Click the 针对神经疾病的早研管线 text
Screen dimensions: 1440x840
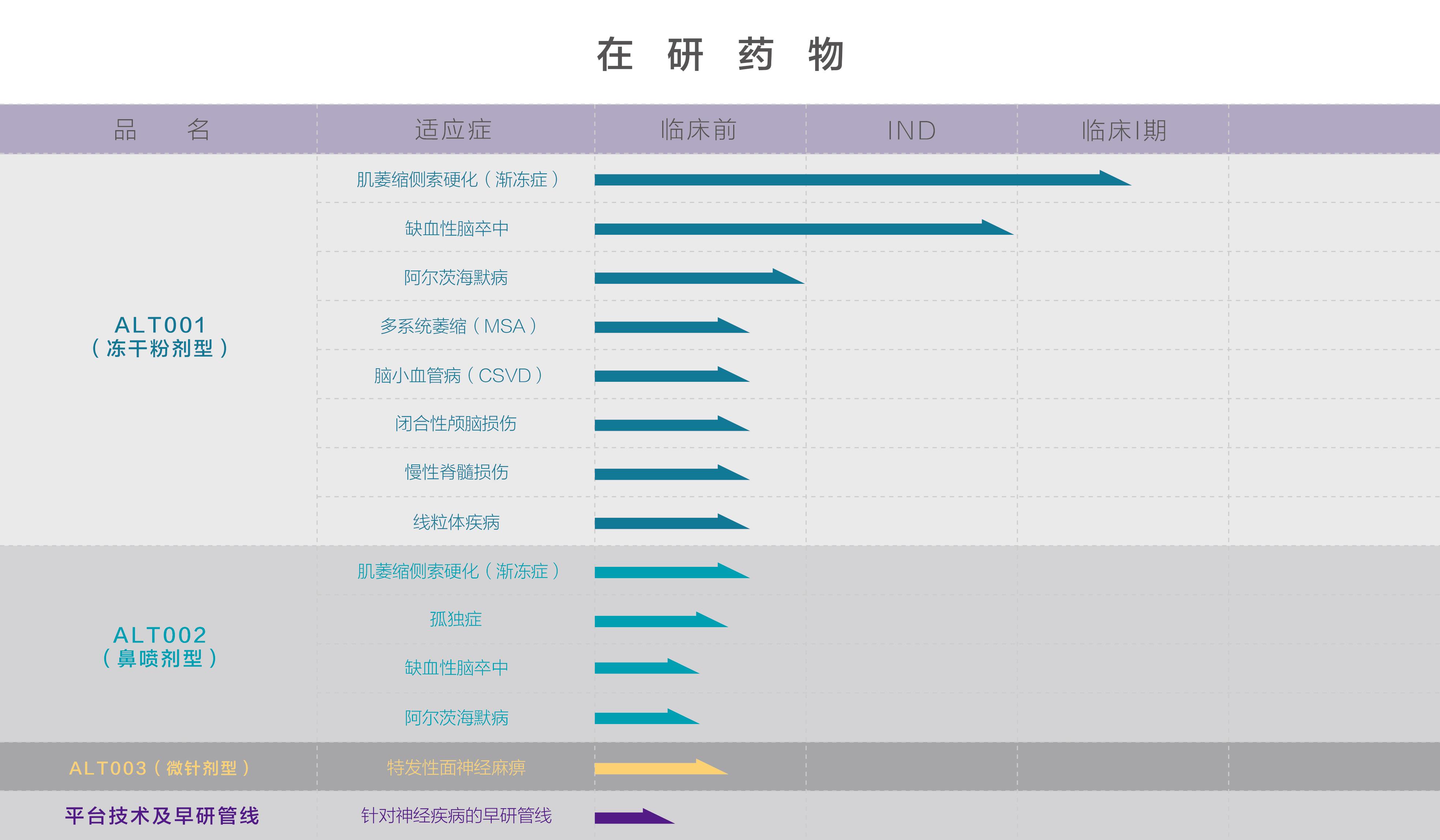tap(456, 815)
